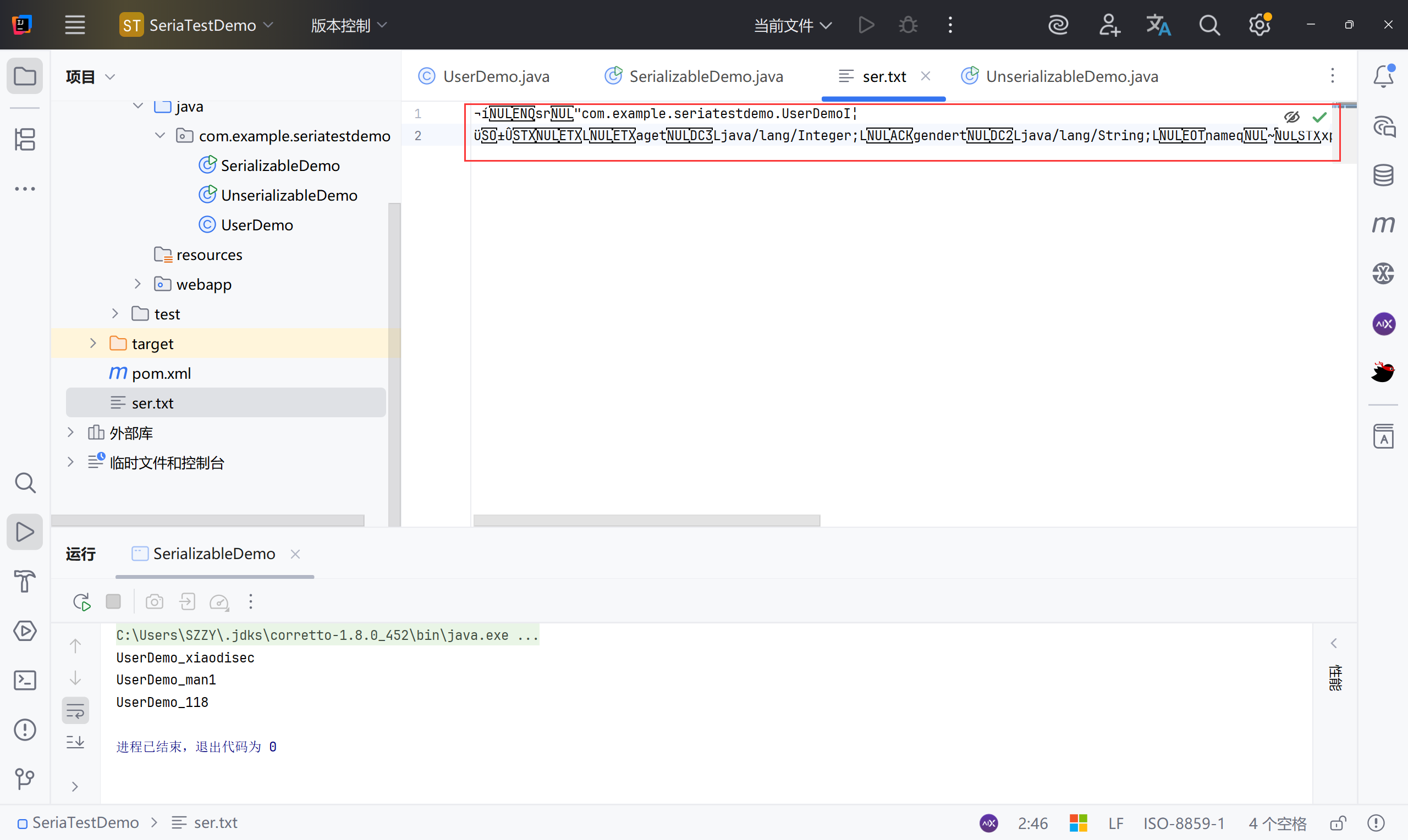1408x840 pixels.
Task: Switch to UnserializableDemo.java tab
Action: 1071,76
